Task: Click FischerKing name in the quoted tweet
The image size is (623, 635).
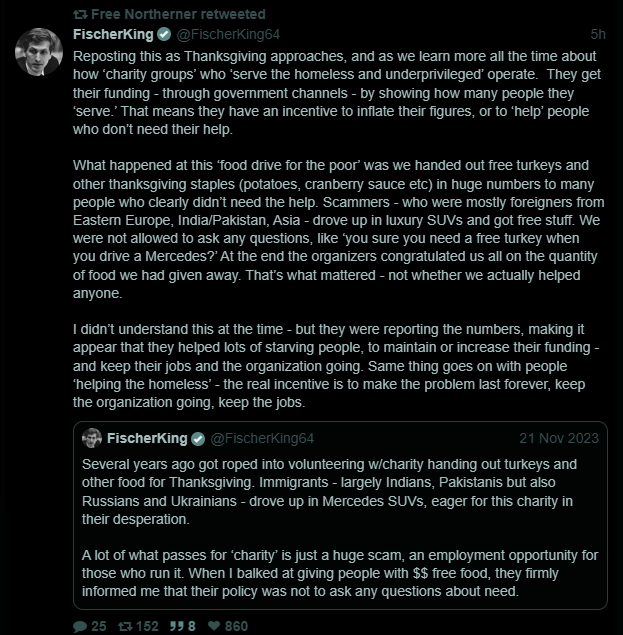Action: pos(148,439)
